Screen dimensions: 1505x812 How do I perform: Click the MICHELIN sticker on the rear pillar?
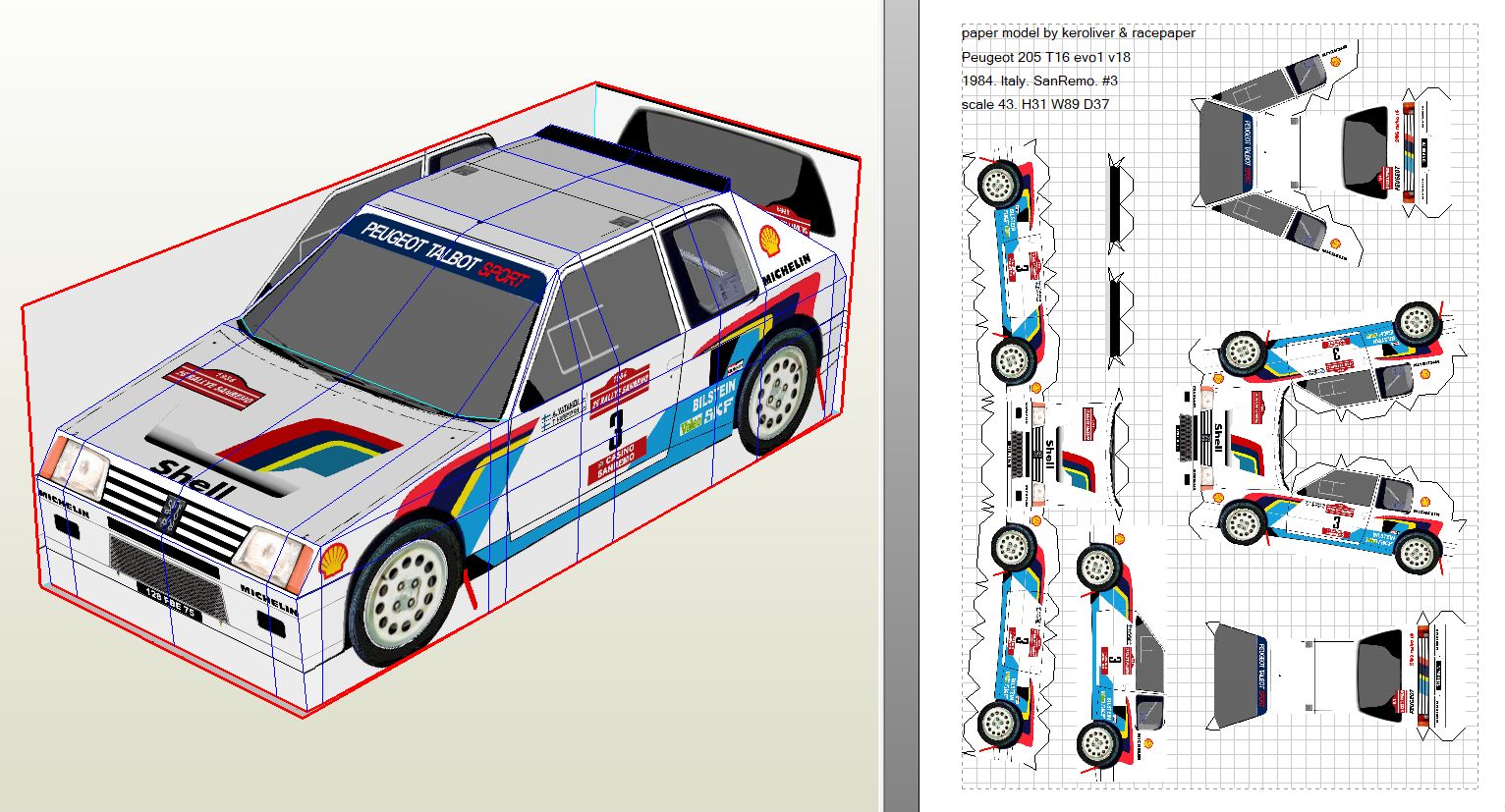click(x=787, y=271)
